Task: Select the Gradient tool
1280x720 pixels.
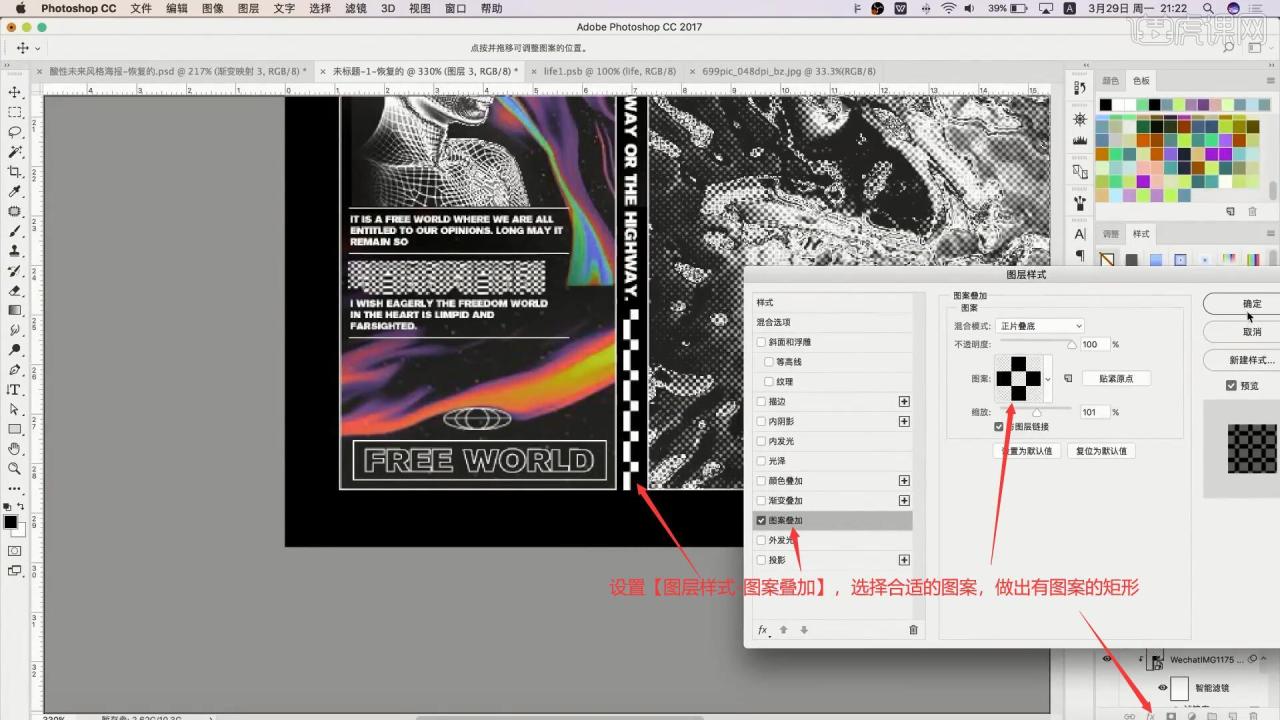Action: 15,310
